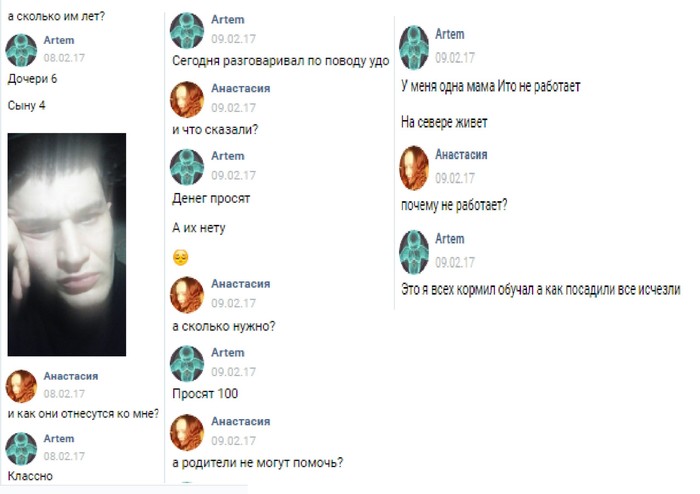700x494 pixels.
Task: Click Анастасия's avatar above 'почему не работает?'
Action: 414,168
